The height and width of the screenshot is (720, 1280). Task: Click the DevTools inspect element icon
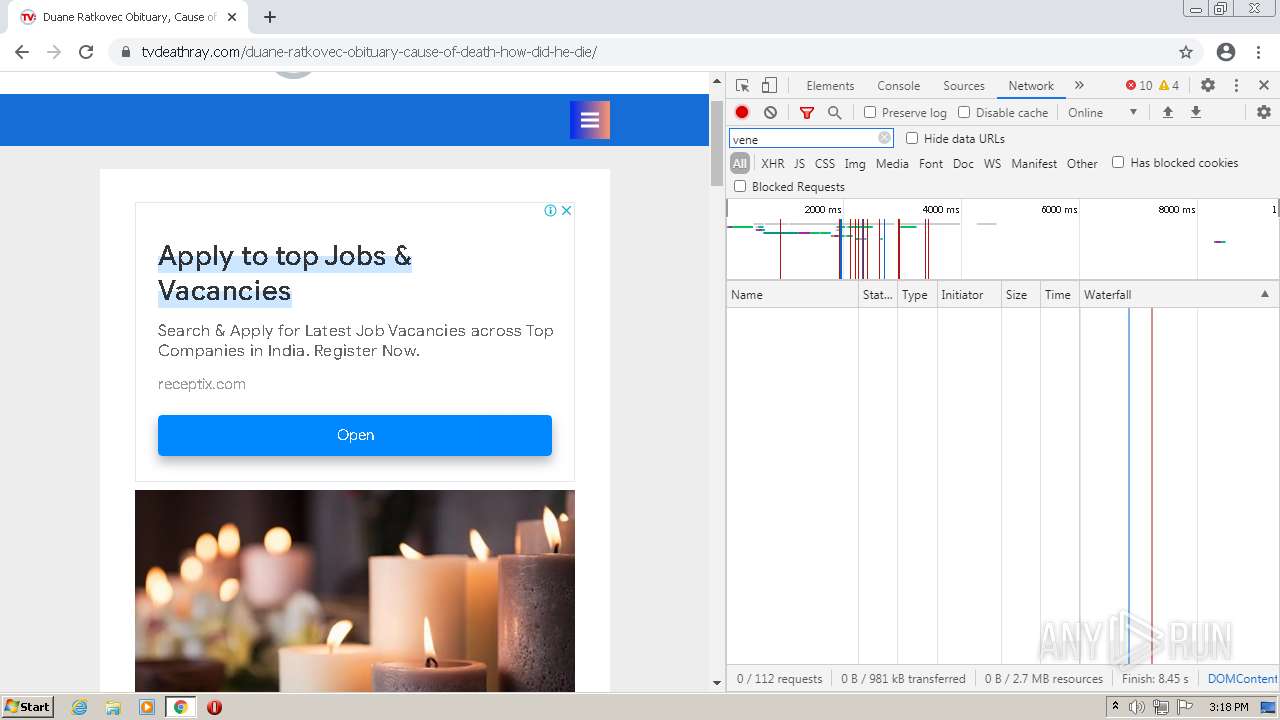(742, 86)
